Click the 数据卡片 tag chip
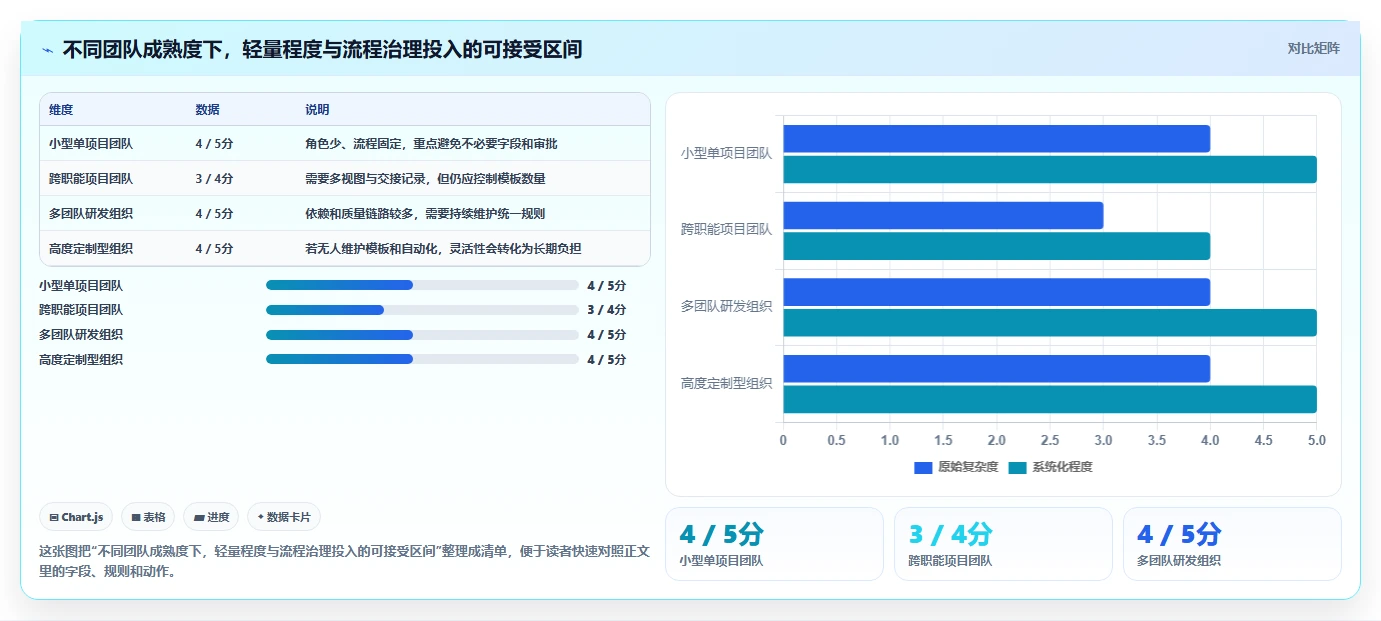 click(x=284, y=517)
